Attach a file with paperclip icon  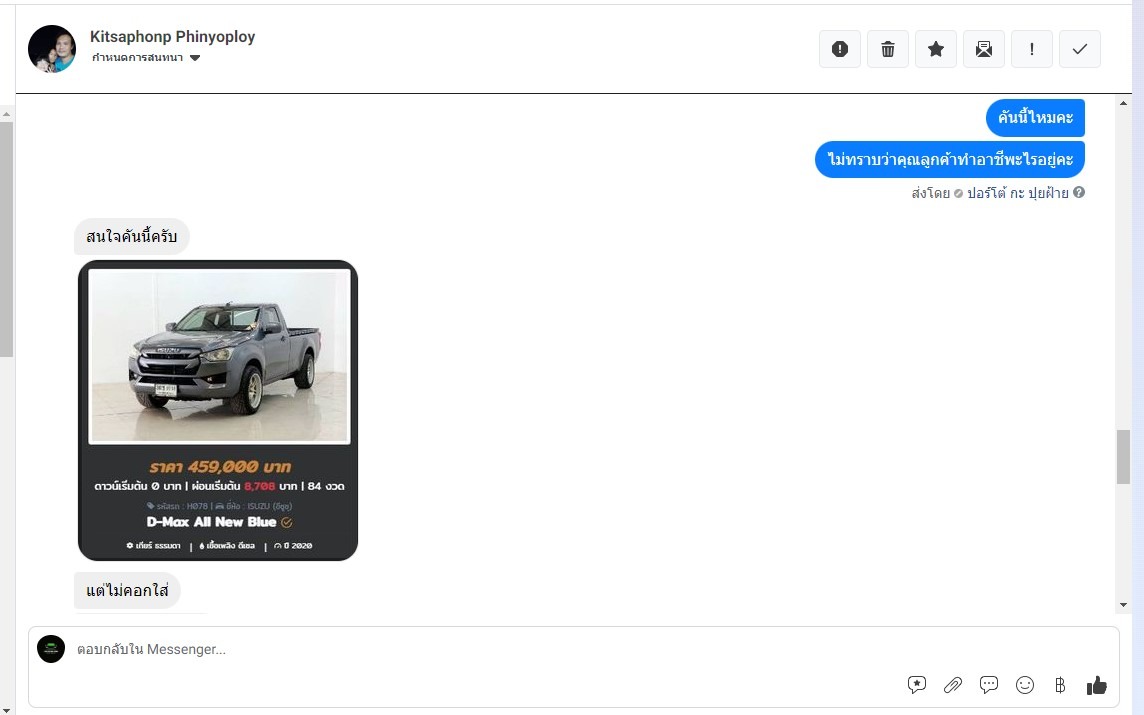(x=953, y=684)
